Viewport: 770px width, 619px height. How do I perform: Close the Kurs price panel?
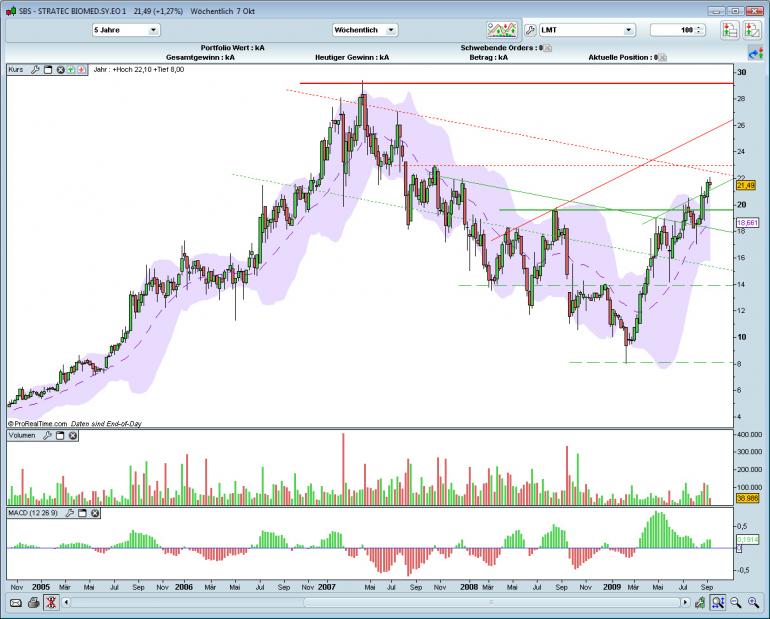coord(60,70)
